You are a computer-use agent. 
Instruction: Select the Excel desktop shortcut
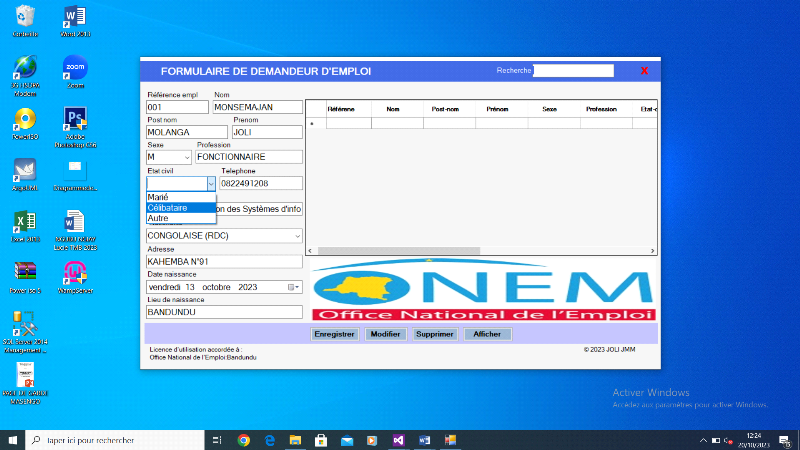pos(25,222)
